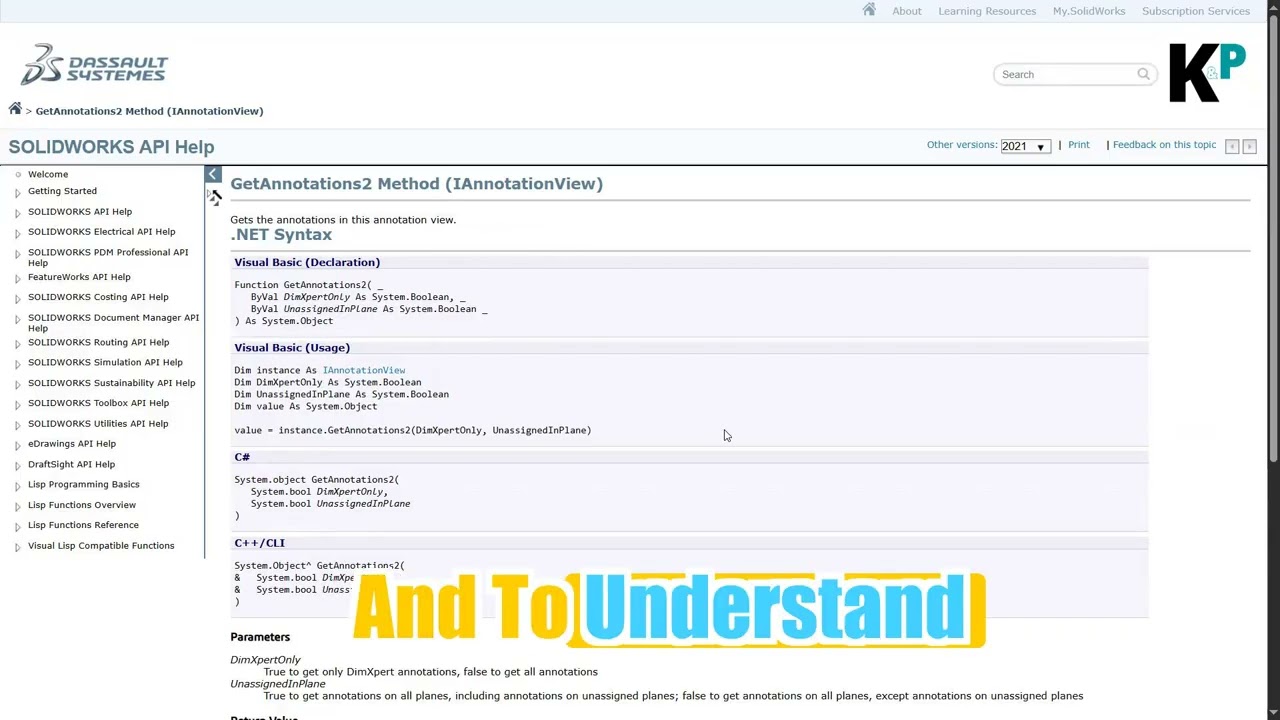Select SOLIDWORKS Simulation API Help entry

(105, 363)
